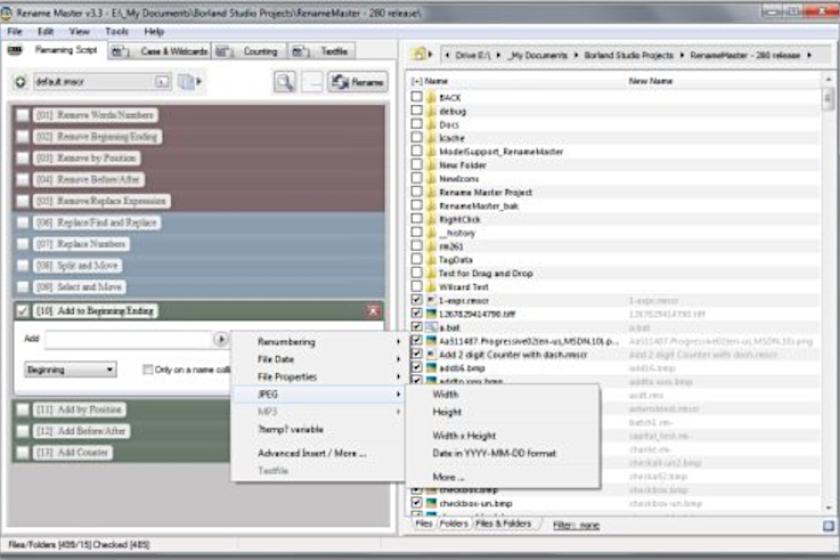Choose Height from the JPEG submenu
The image size is (840, 560).
coord(502,412)
